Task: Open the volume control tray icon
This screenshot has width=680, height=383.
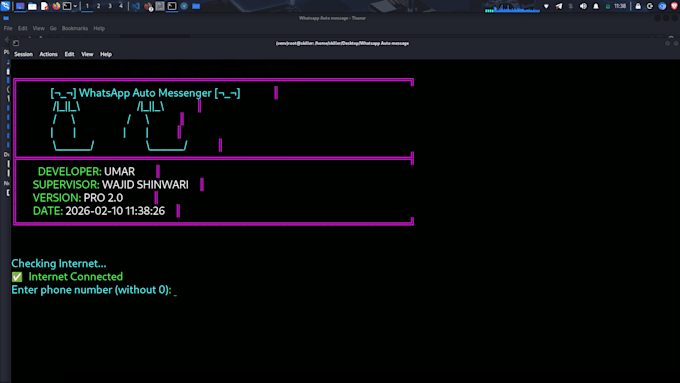Action: 583,6
